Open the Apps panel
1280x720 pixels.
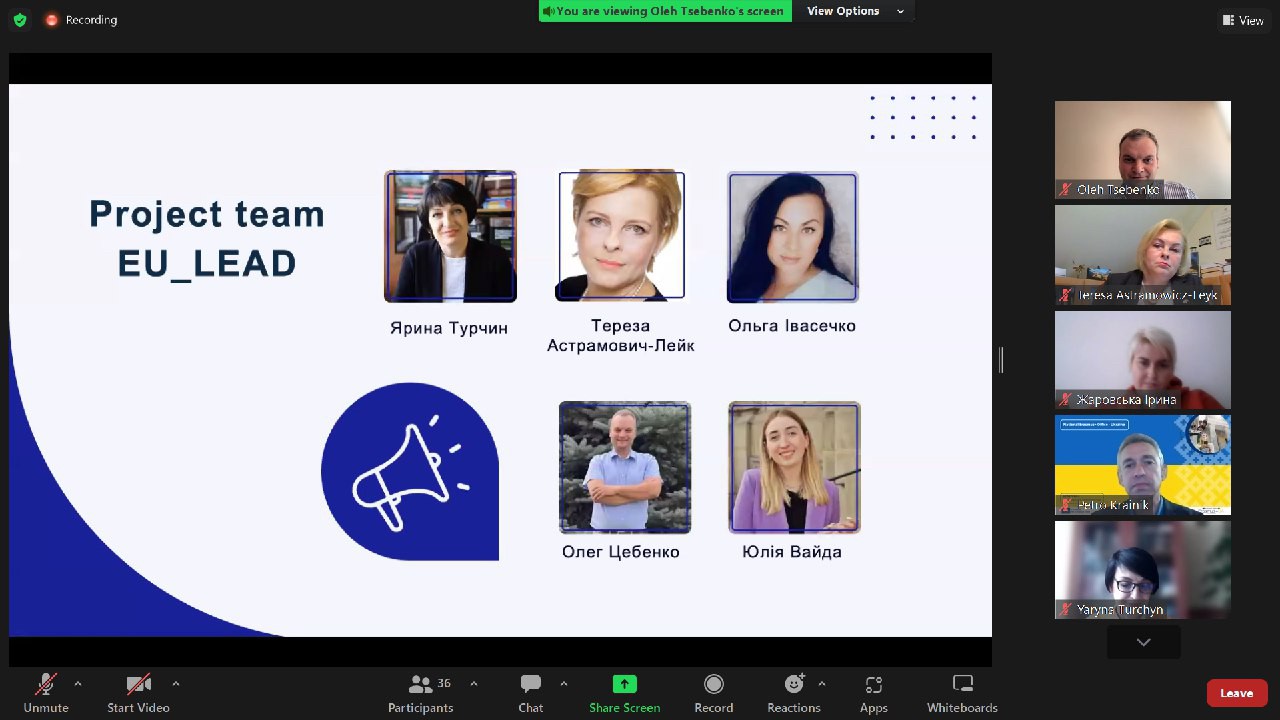pyautogui.click(x=873, y=693)
